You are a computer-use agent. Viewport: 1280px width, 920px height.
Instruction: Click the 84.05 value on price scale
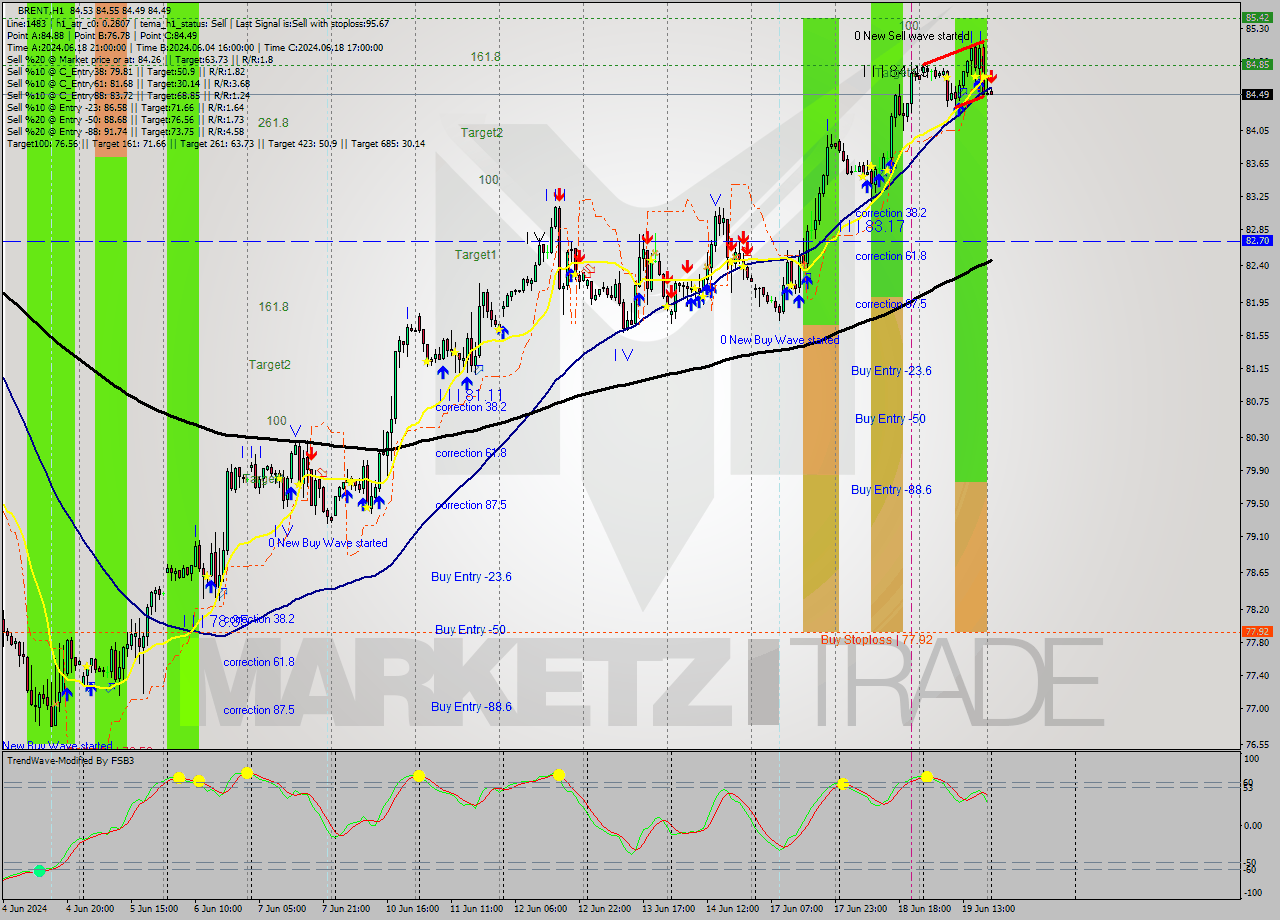pos(1255,130)
